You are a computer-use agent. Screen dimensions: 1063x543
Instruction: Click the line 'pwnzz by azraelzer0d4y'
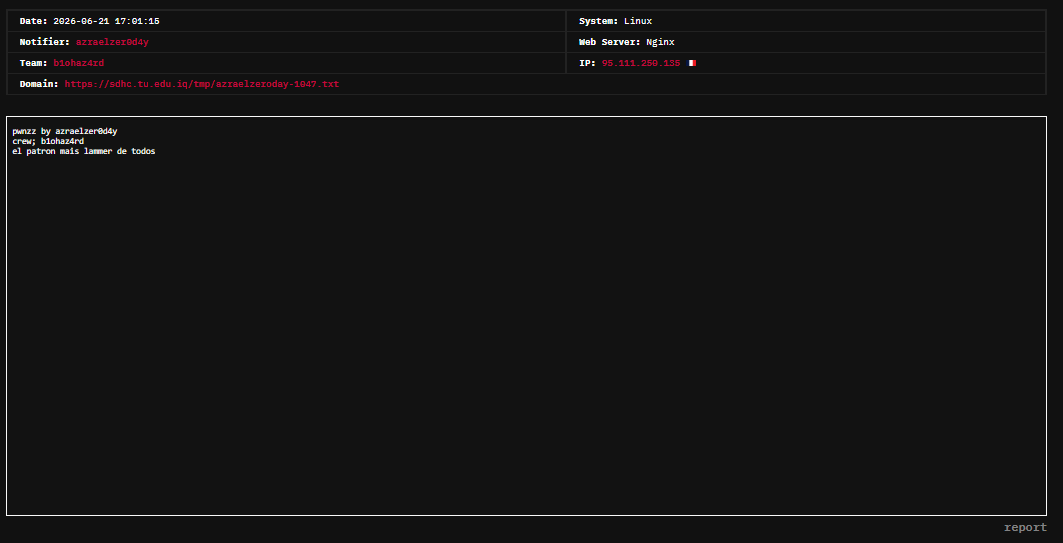click(64, 131)
